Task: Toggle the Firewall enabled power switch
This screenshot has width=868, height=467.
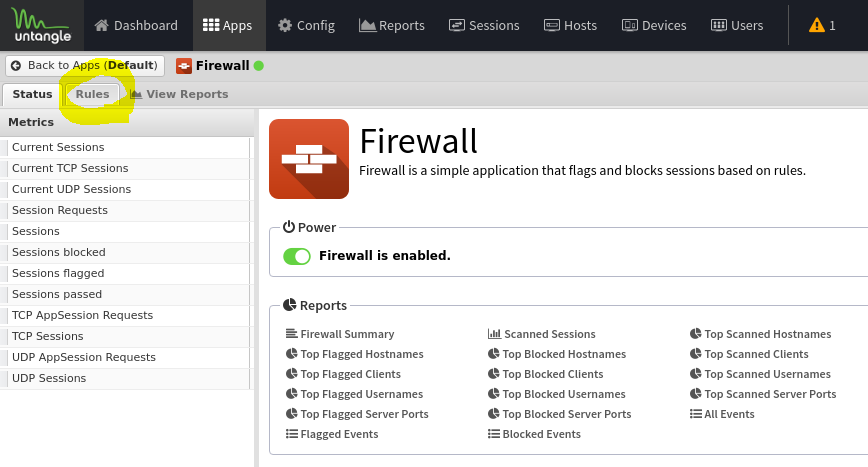Action: tap(297, 256)
